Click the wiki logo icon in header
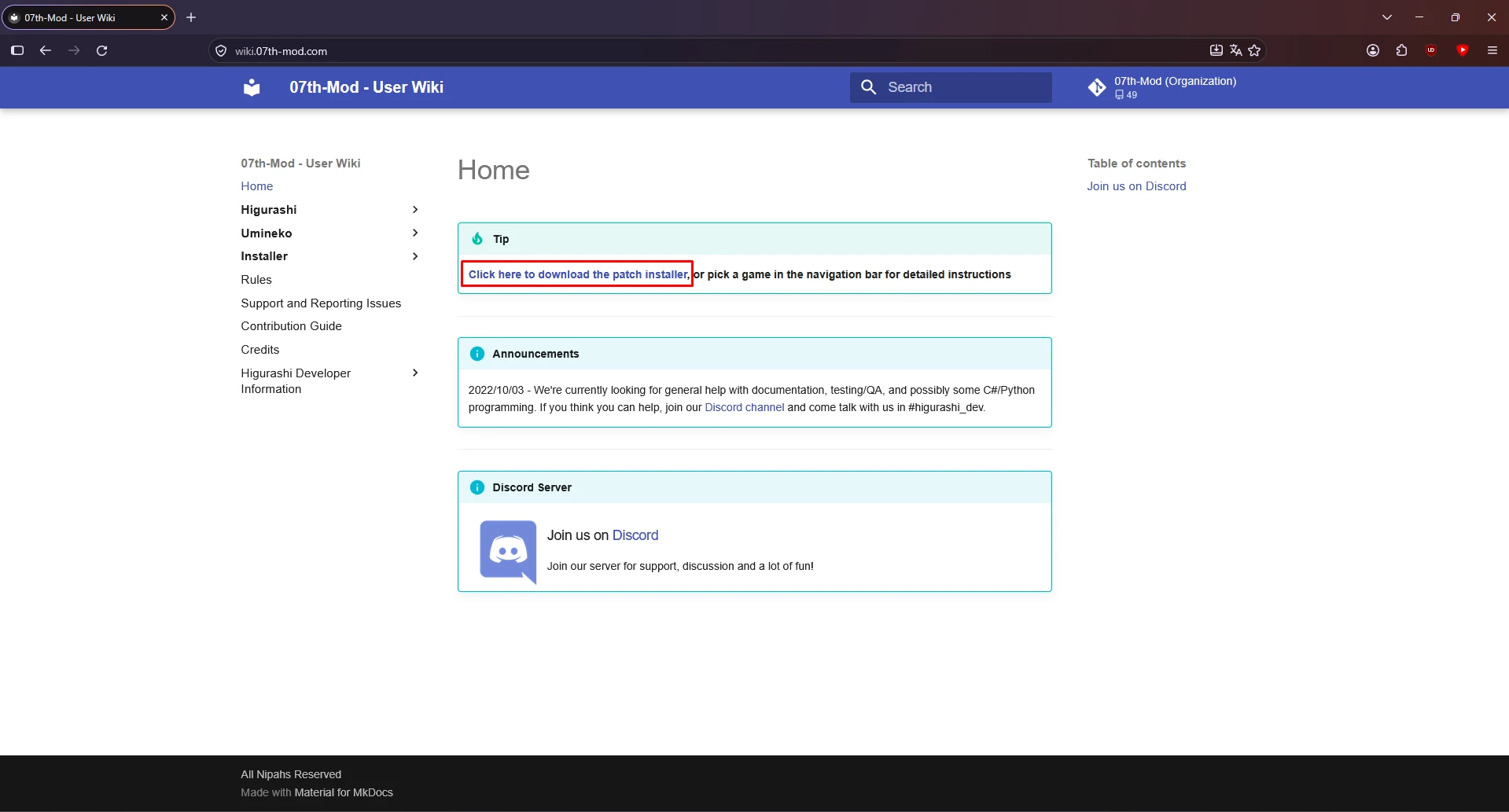Image resolution: width=1509 pixels, height=812 pixels. 252,87
